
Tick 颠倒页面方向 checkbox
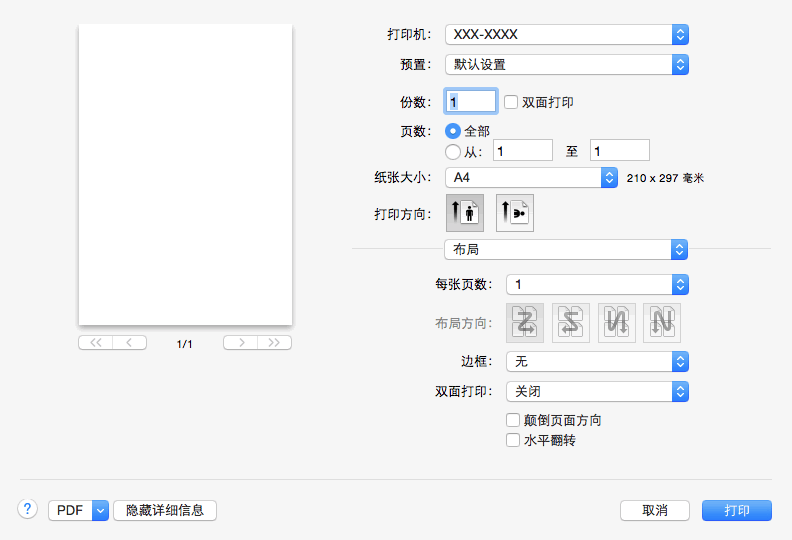513,420
